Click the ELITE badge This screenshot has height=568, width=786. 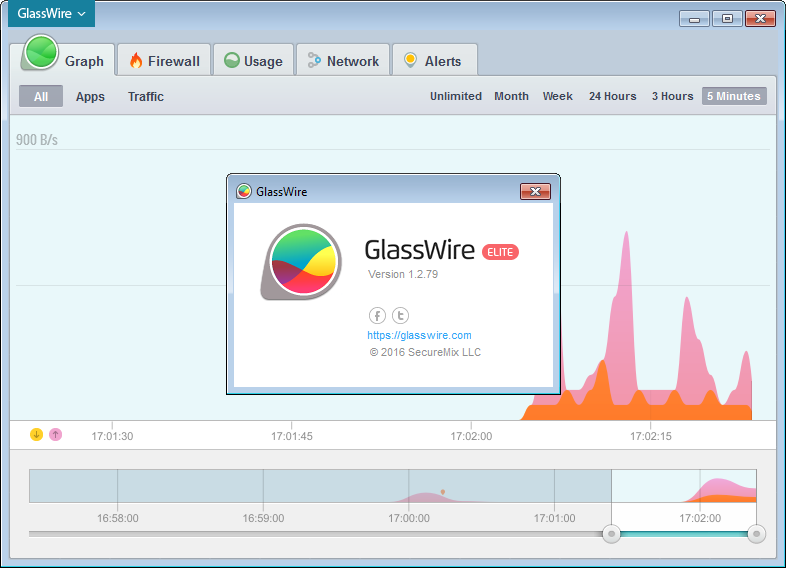500,252
